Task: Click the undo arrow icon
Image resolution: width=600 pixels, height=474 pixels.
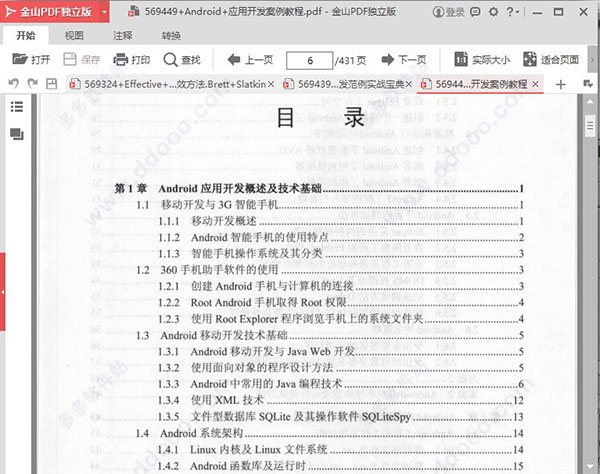Action: [14, 83]
